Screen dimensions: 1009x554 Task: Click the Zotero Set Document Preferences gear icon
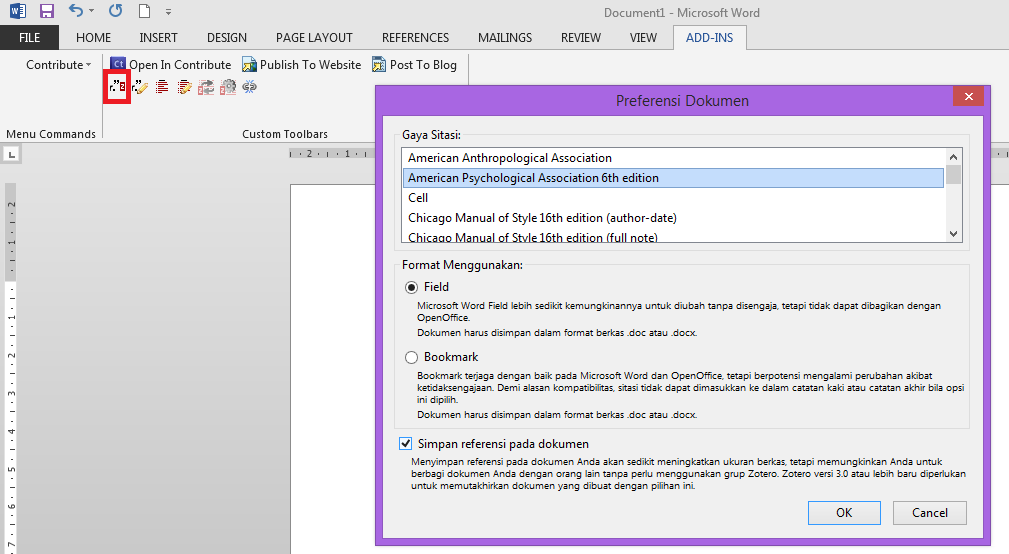228,87
